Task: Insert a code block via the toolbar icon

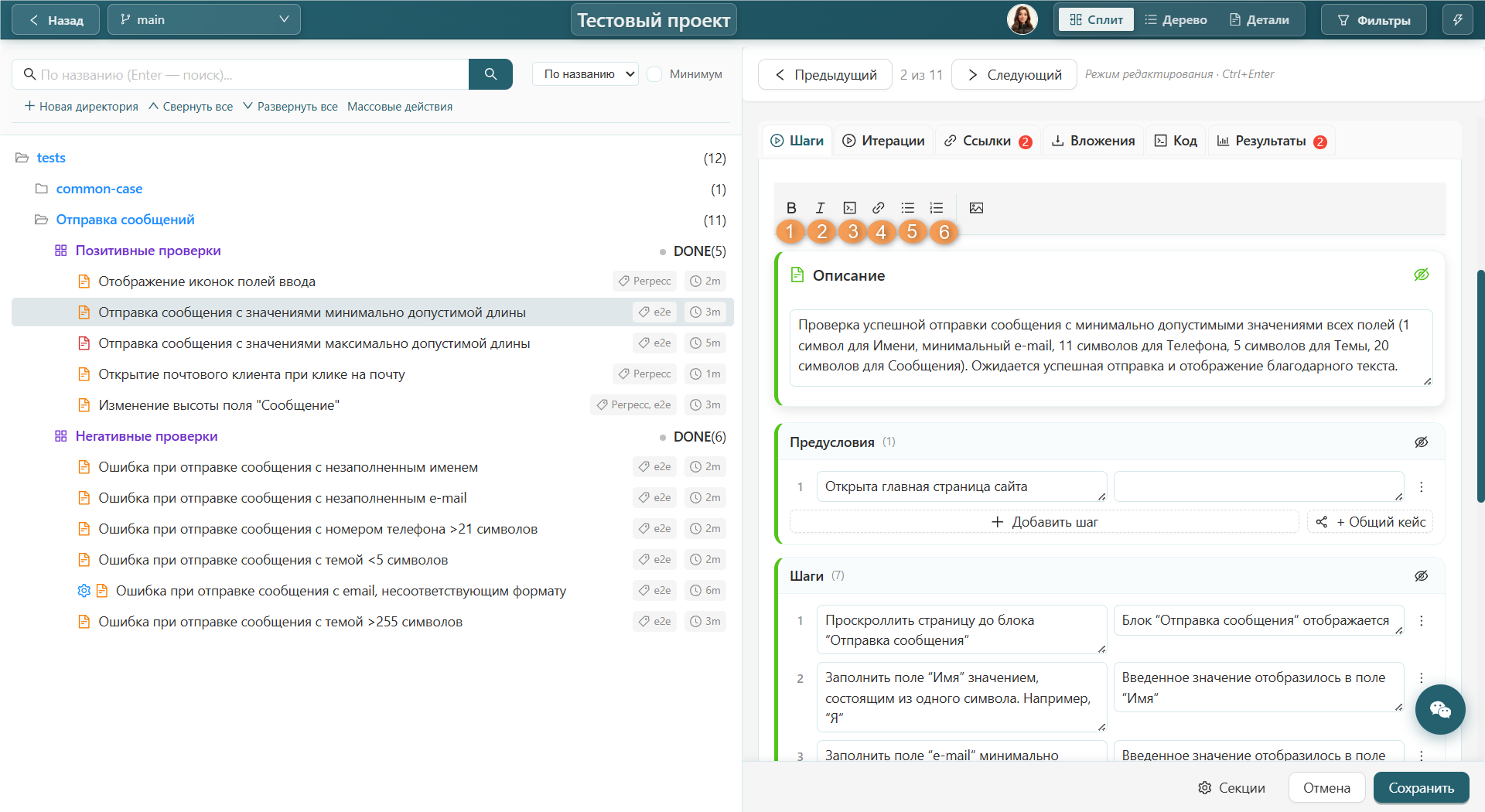Action: (849, 208)
